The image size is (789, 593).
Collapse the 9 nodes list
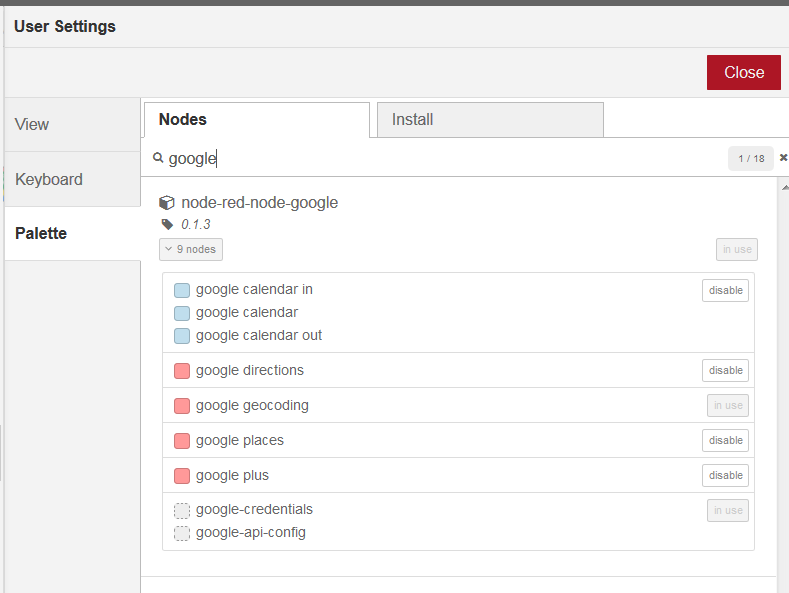point(191,249)
